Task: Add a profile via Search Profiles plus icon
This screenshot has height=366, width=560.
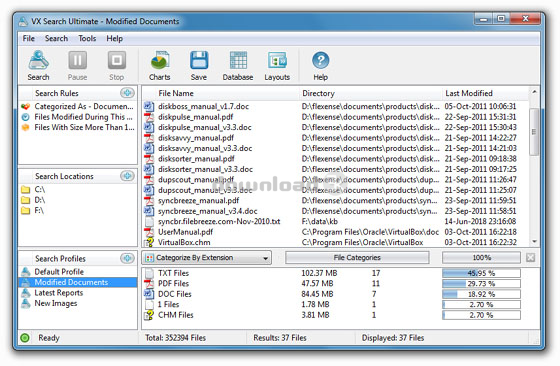Action: tap(127, 258)
